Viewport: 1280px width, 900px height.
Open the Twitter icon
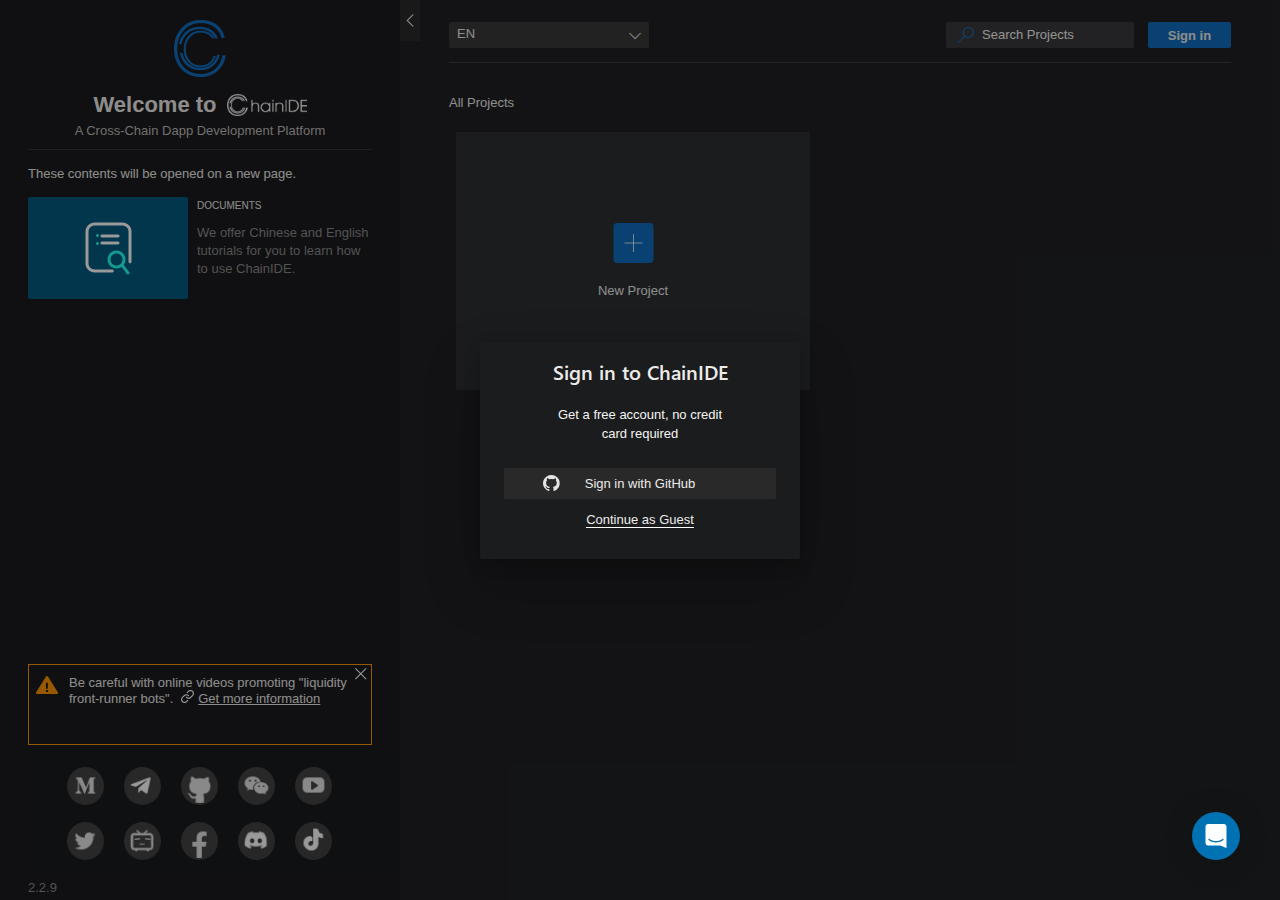(86, 841)
